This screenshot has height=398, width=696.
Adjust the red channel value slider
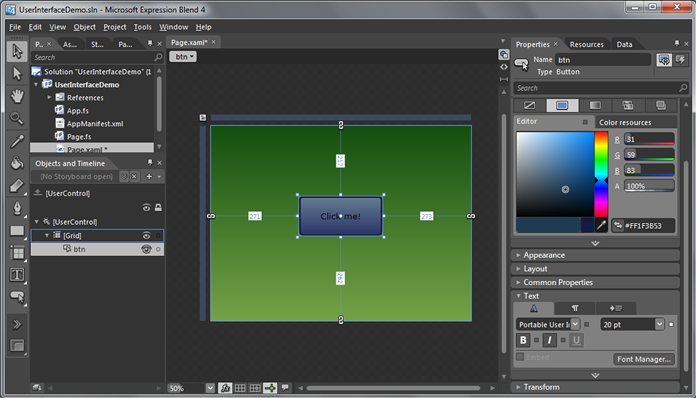point(649,139)
